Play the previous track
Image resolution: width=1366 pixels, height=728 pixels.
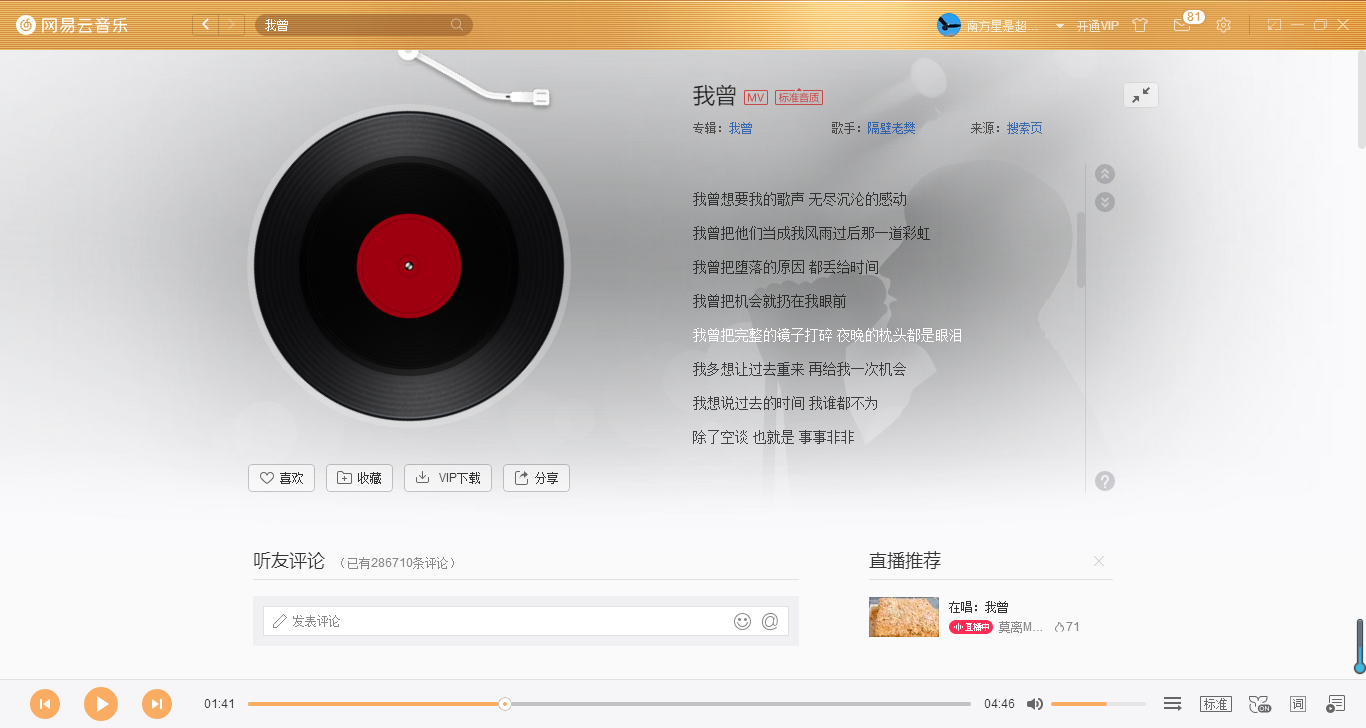pyautogui.click(x=45, y=704)
